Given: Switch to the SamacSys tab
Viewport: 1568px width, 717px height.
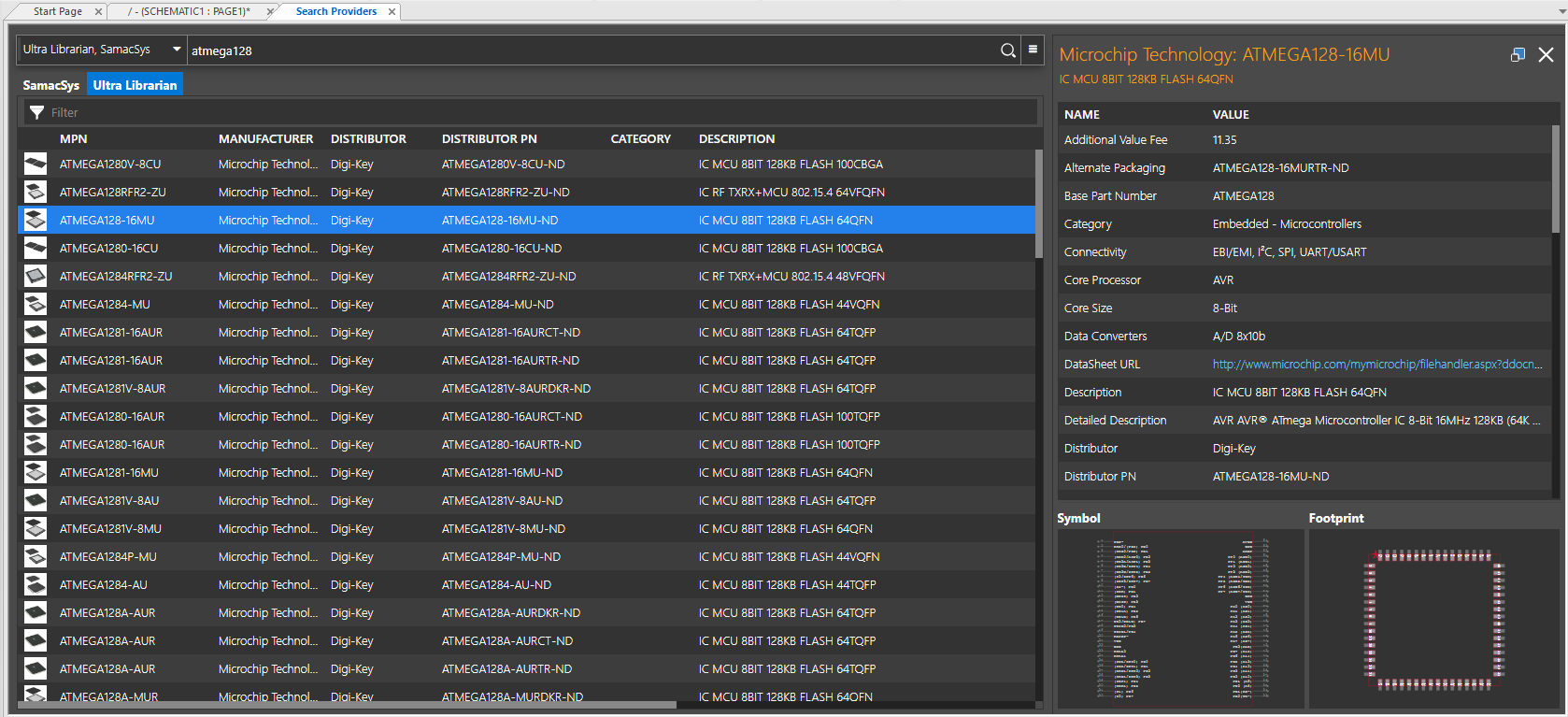Looking at the screenshot, I should click(x=51, y=85).
